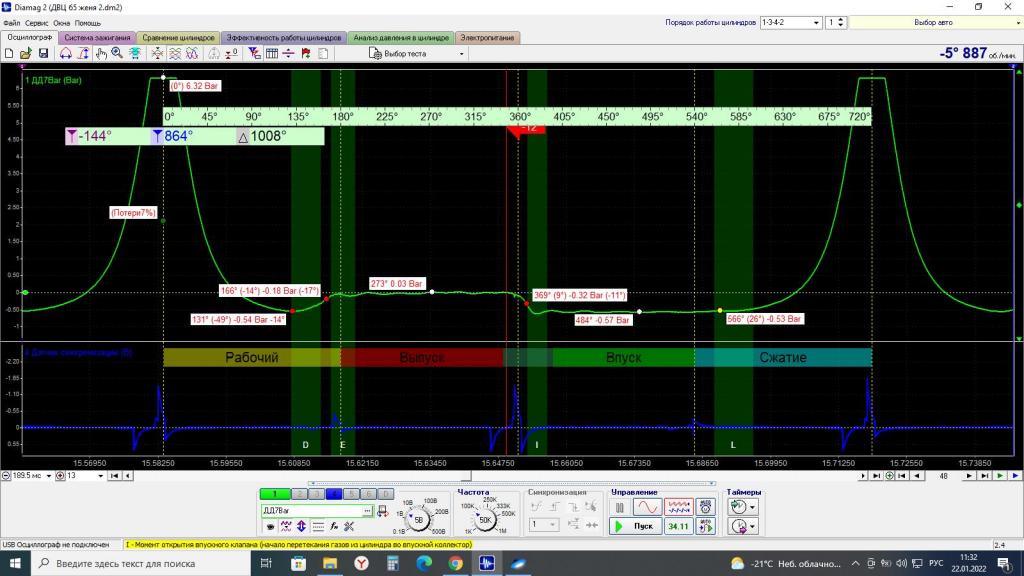Screen dimensions: 1024x576
Task: Click the voltage range knob showing 5В
Action: (419, 520)
